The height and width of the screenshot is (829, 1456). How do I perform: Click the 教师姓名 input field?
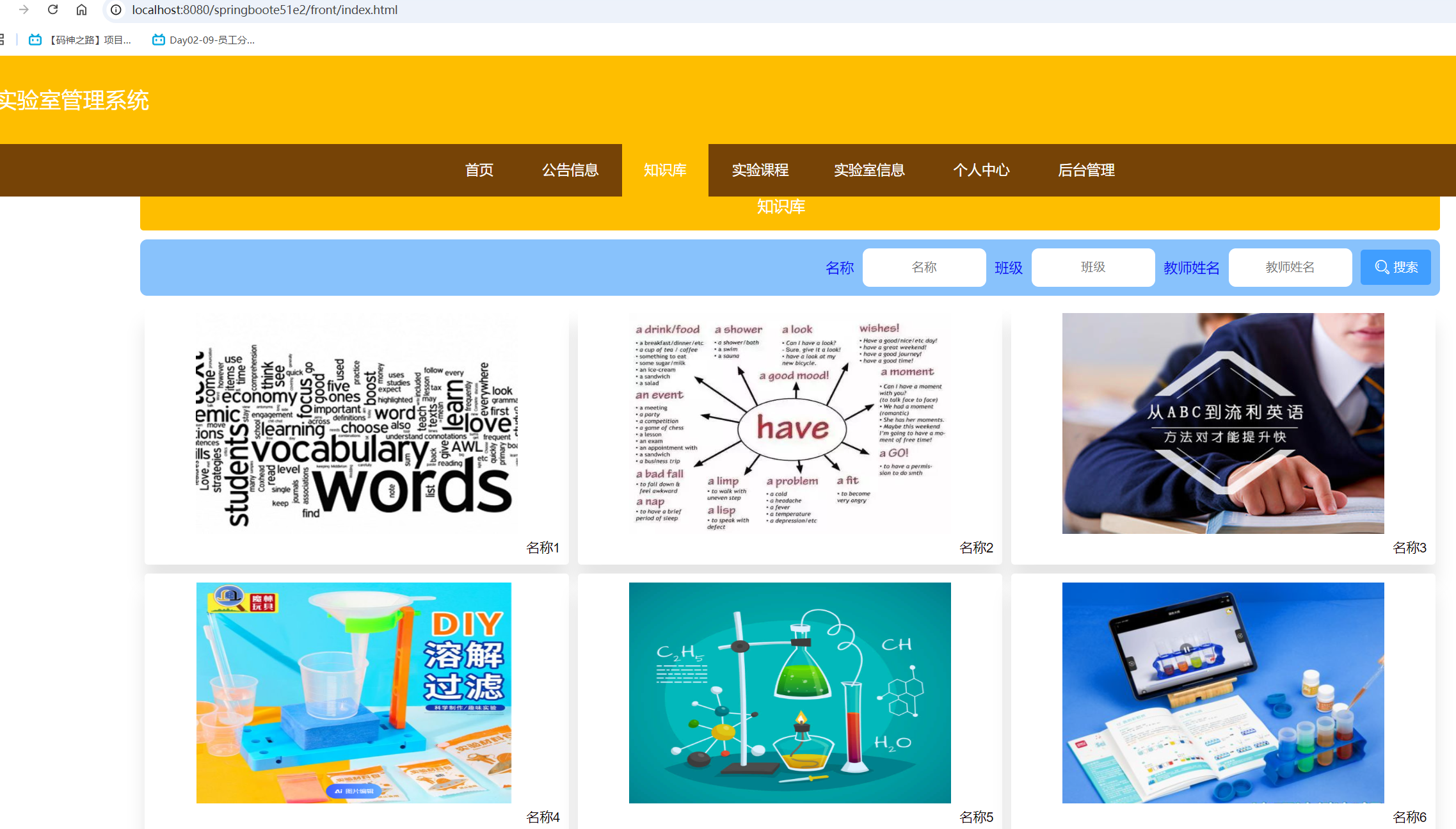[1290, 267]
